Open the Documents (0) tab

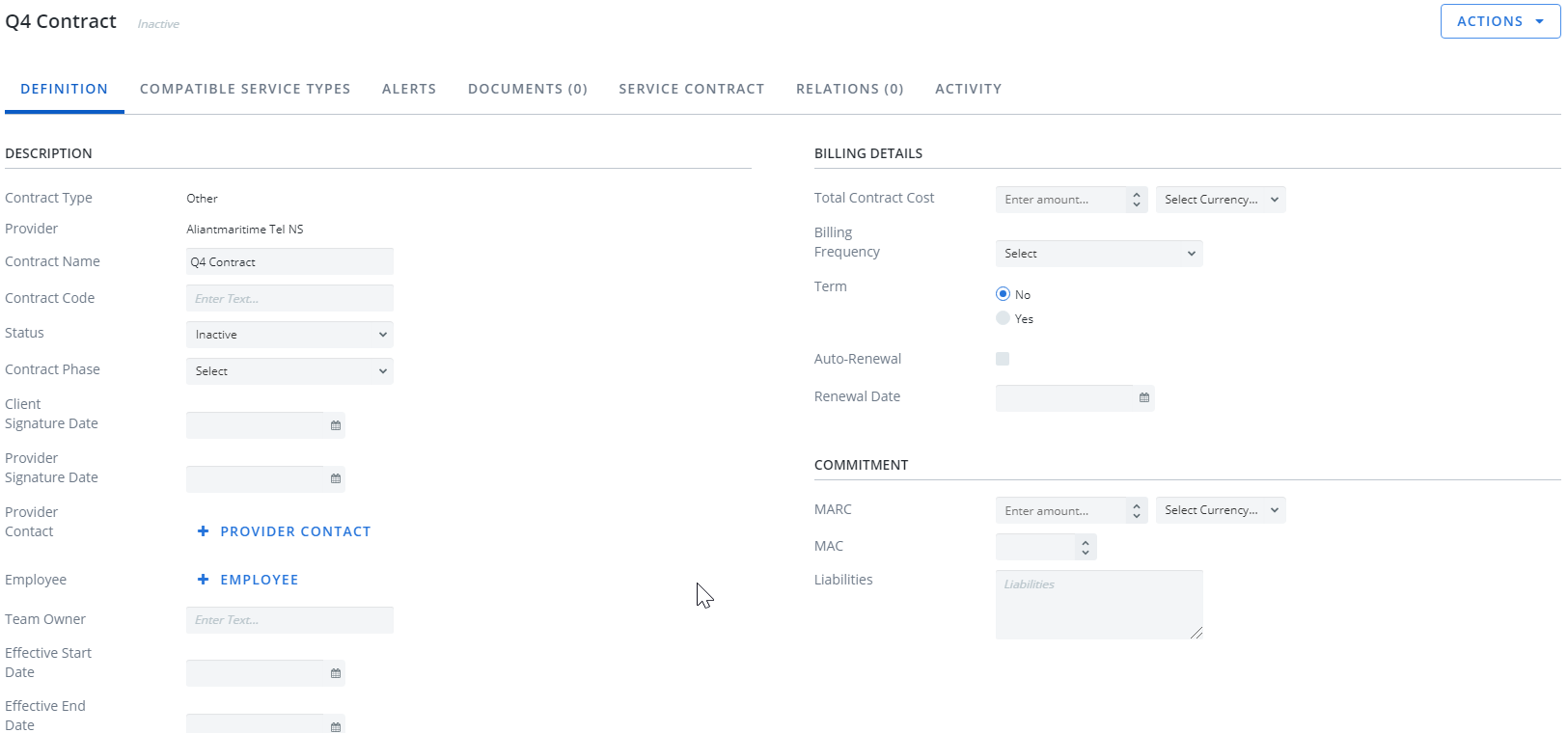[528, 89]
